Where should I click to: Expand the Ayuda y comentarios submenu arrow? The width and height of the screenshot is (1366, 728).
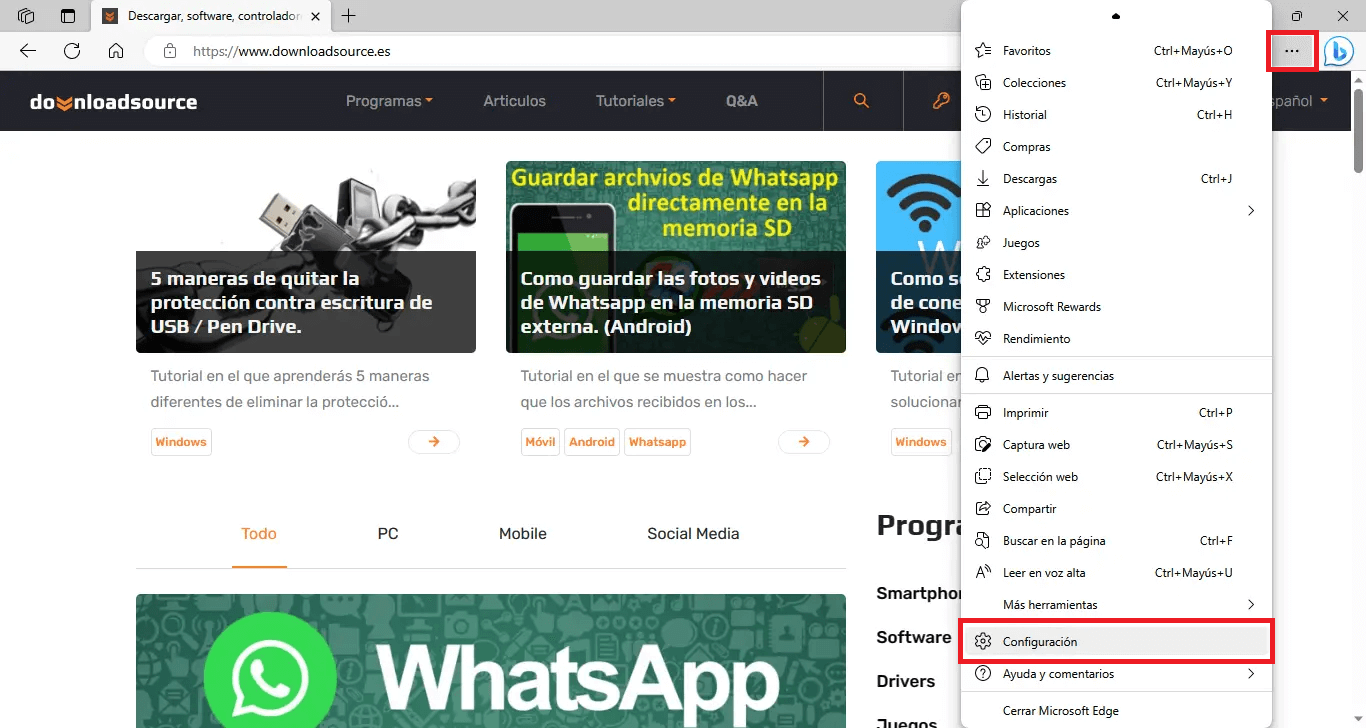(x=1251, y=673)
